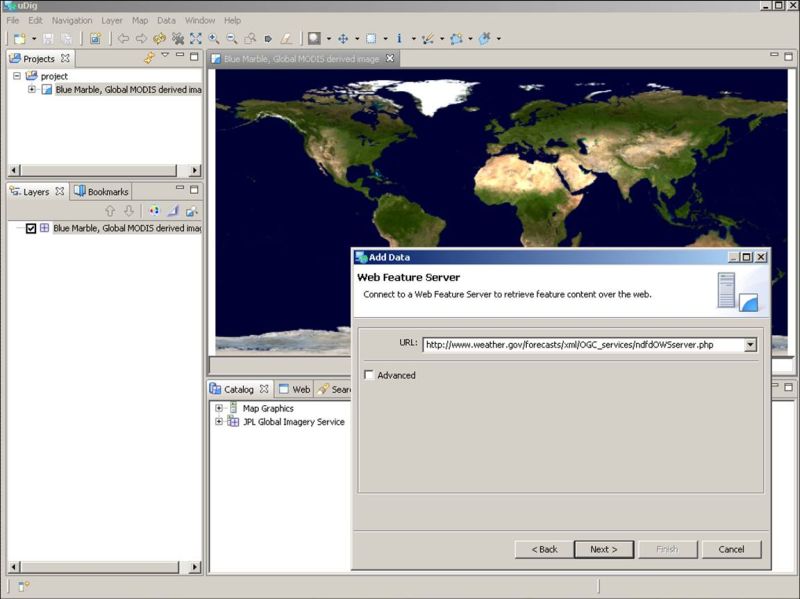Open the Layer menu
Screen dimensions: 800x599
[112, 20]
